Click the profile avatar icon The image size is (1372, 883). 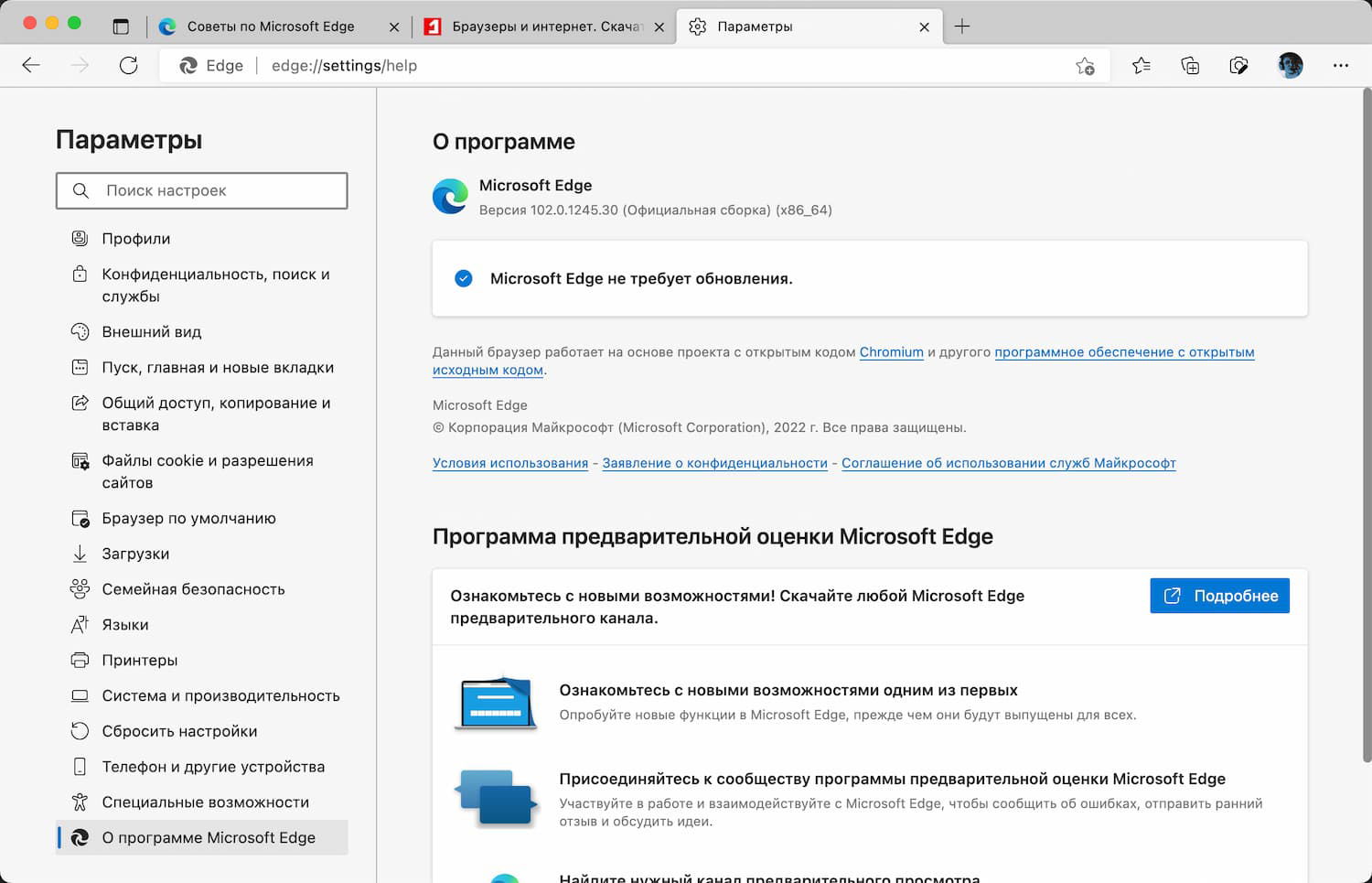(1290, 65)
